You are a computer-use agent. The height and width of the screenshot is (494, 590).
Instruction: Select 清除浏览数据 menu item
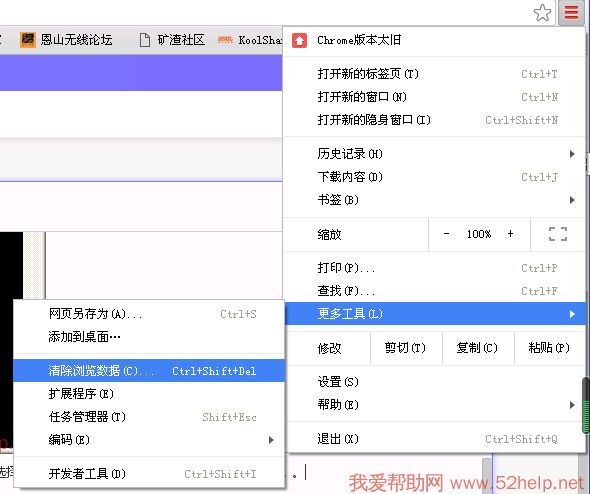149,371
